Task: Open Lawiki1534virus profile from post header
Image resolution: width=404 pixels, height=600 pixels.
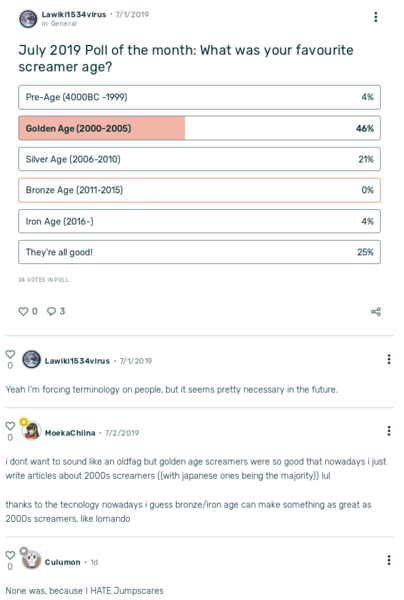Action: click(74, 15)
